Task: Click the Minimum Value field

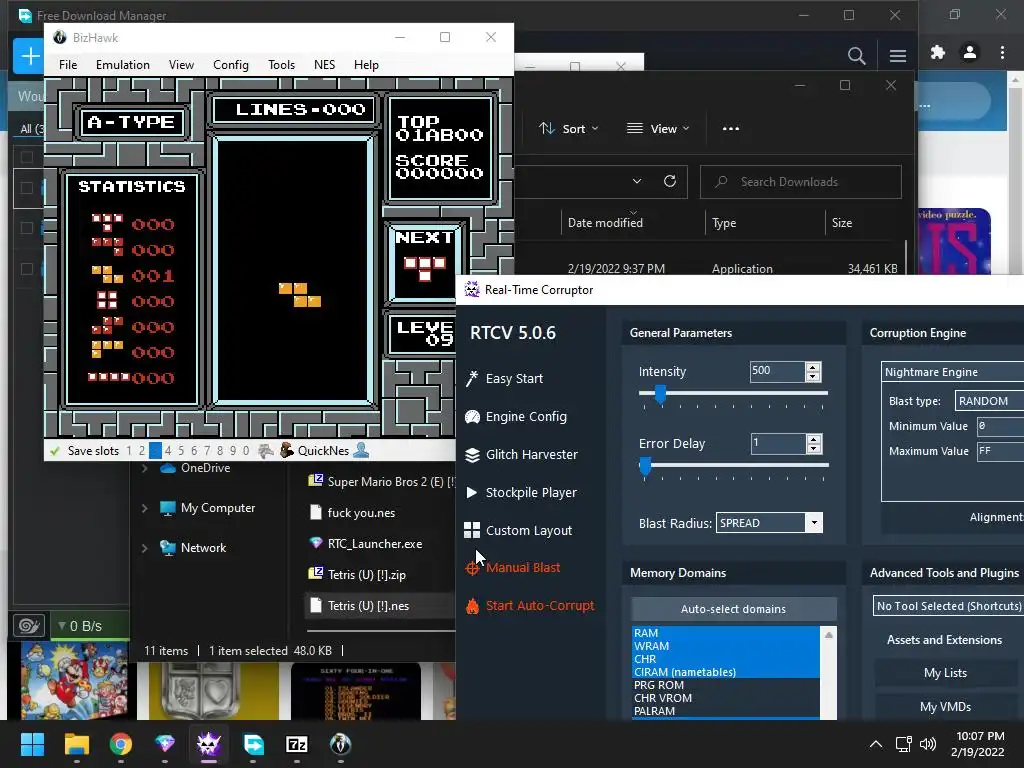Action: click(x=1000, y=426)
